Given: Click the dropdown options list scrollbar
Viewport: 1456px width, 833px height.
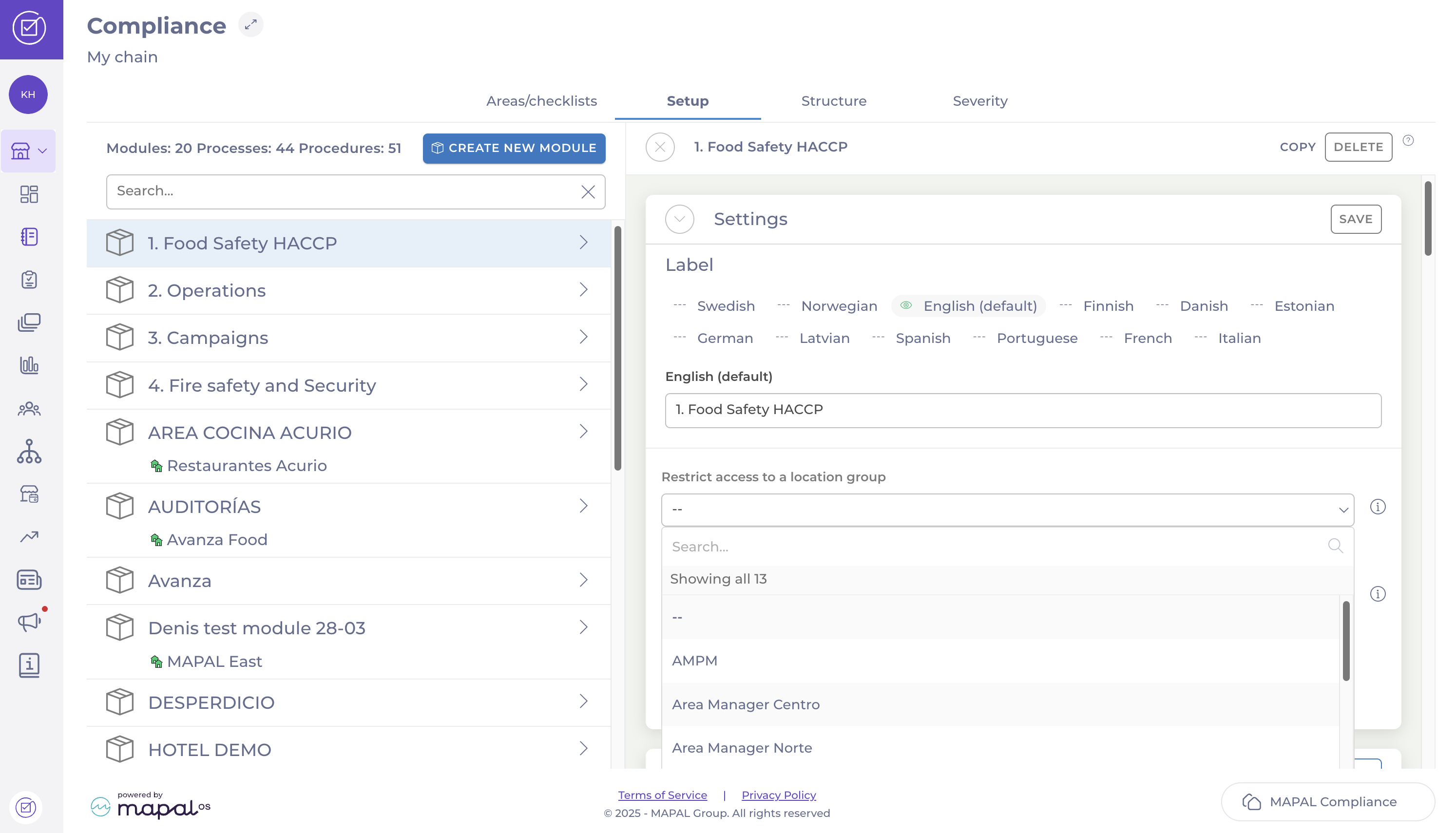Looking at the screenshot, I should click(x=1346, y=641).
